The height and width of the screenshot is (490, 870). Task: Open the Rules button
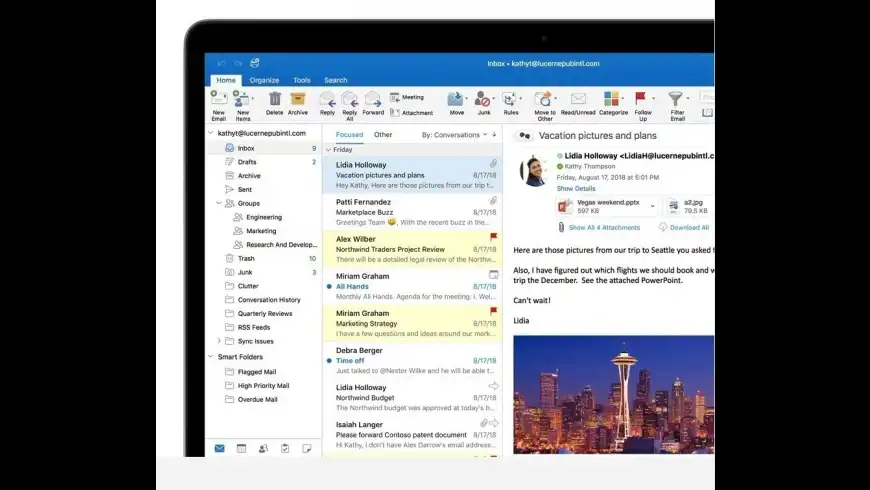tap(510, 103)
